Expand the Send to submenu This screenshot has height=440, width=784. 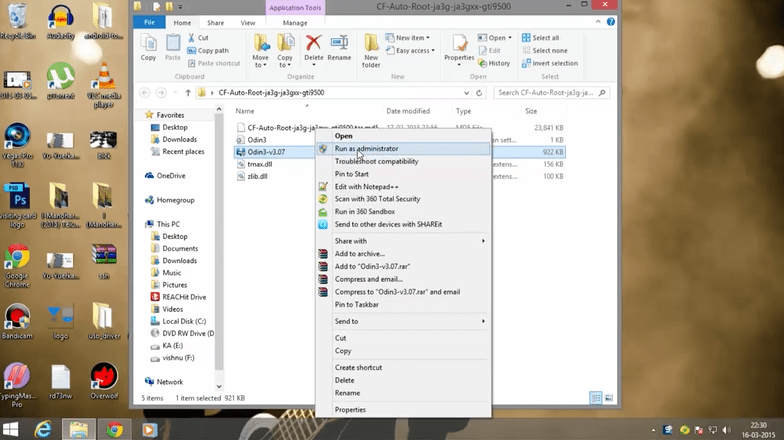403,322
